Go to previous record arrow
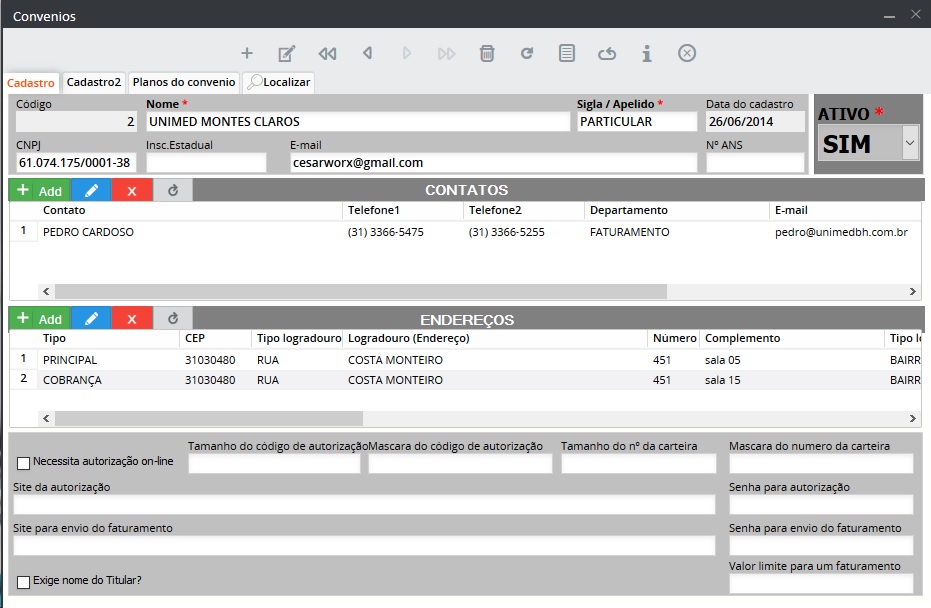This screenshot has height=608, width=931. (368, 53)
